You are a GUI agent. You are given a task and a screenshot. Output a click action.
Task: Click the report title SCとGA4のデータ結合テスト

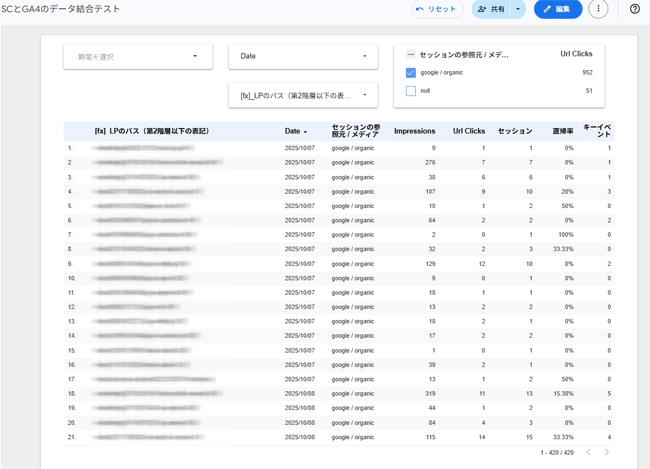click(x=61, y=9)
